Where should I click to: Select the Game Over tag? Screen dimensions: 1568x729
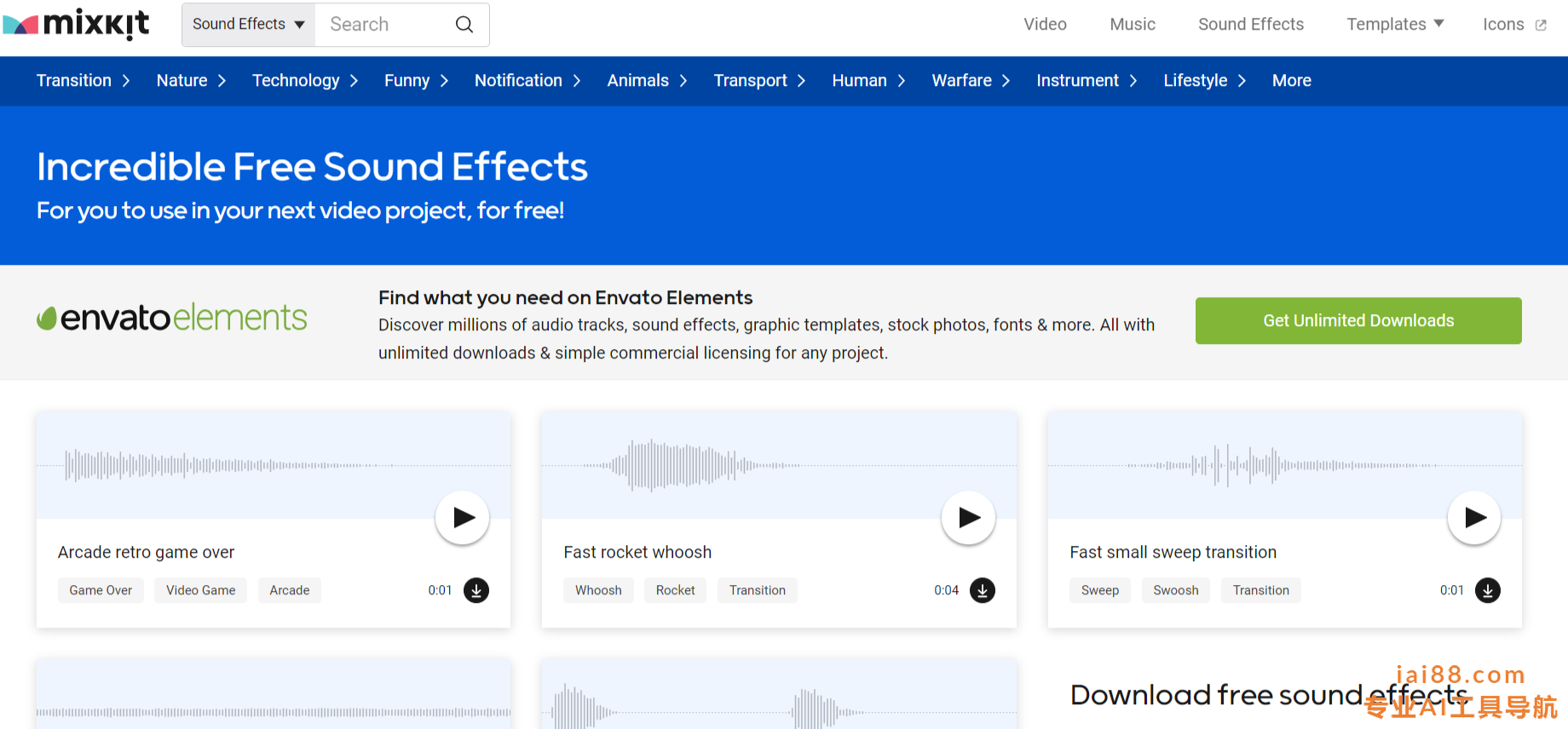tap(101, 590)
